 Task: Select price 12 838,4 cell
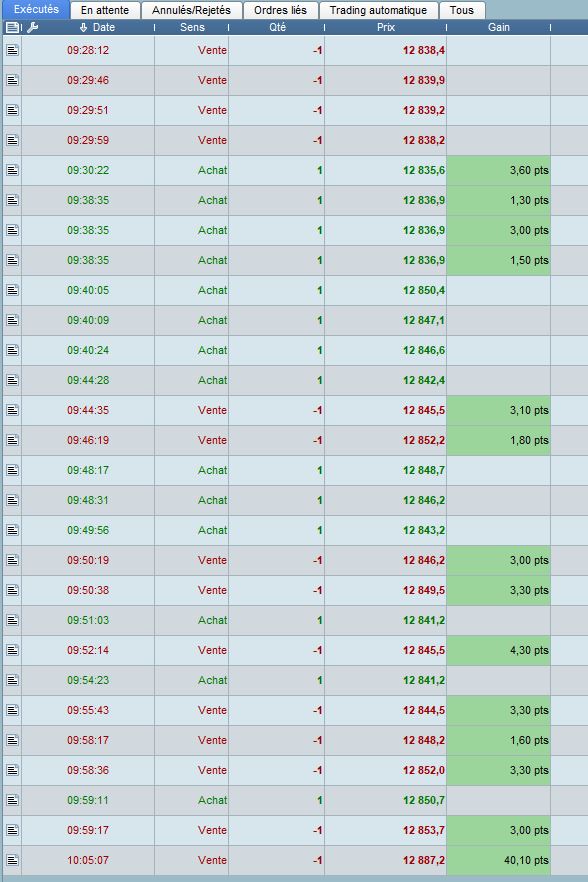(x=386, y=50)
